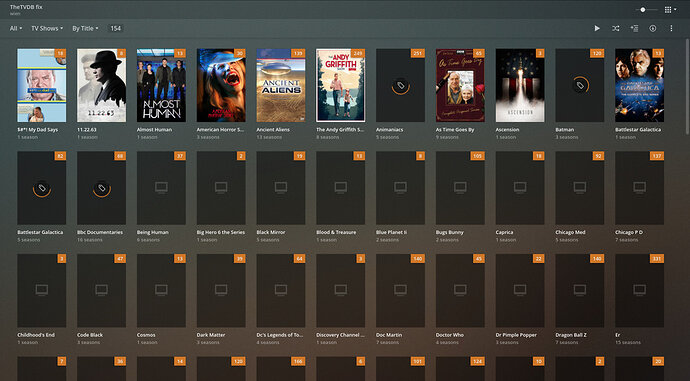Click the Blue Planet Ii placeholder icon
Viewport: 690px width, 381px height.
(400, 187)
